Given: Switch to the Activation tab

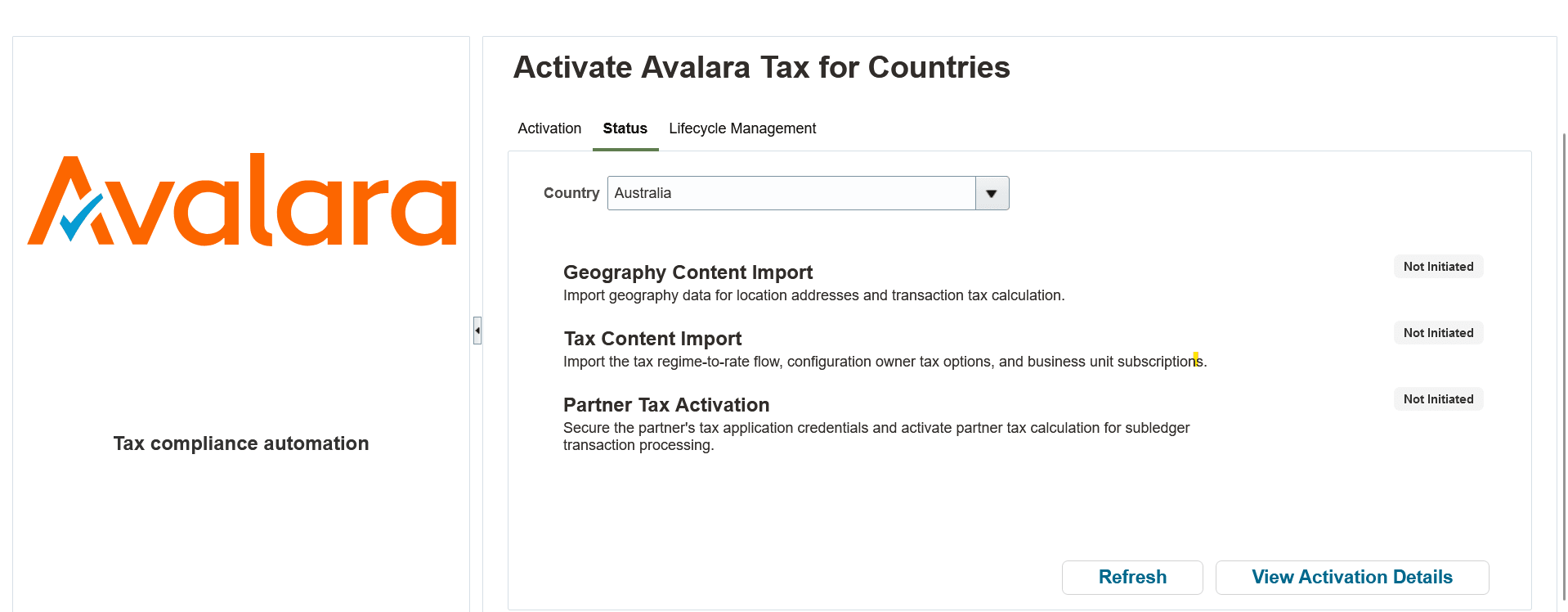Looking at the screenshot, I should click(549, 128).
